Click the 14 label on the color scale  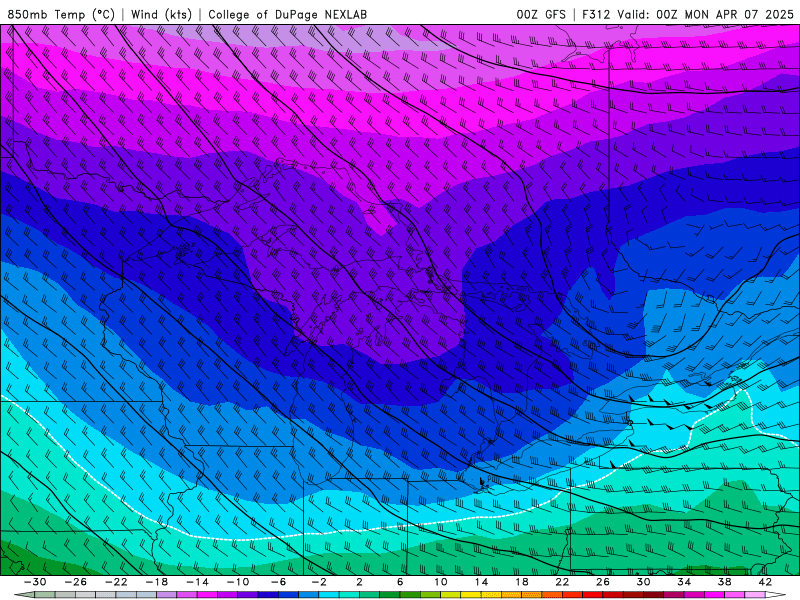click(481, 582)
